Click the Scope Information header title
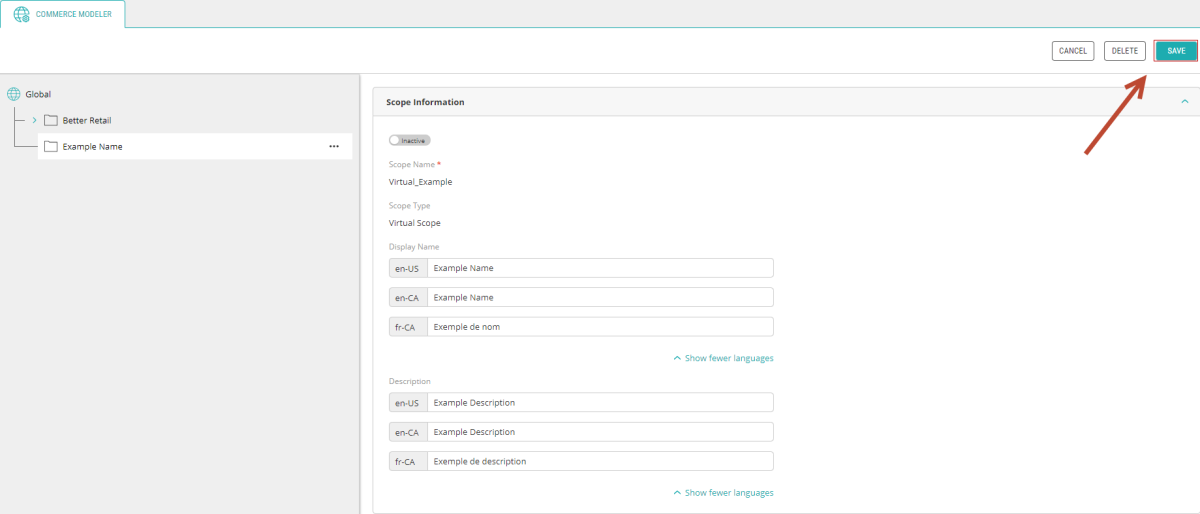This screenshot has width=1200, height=514. pyautogui.click(x=425, y=102)
